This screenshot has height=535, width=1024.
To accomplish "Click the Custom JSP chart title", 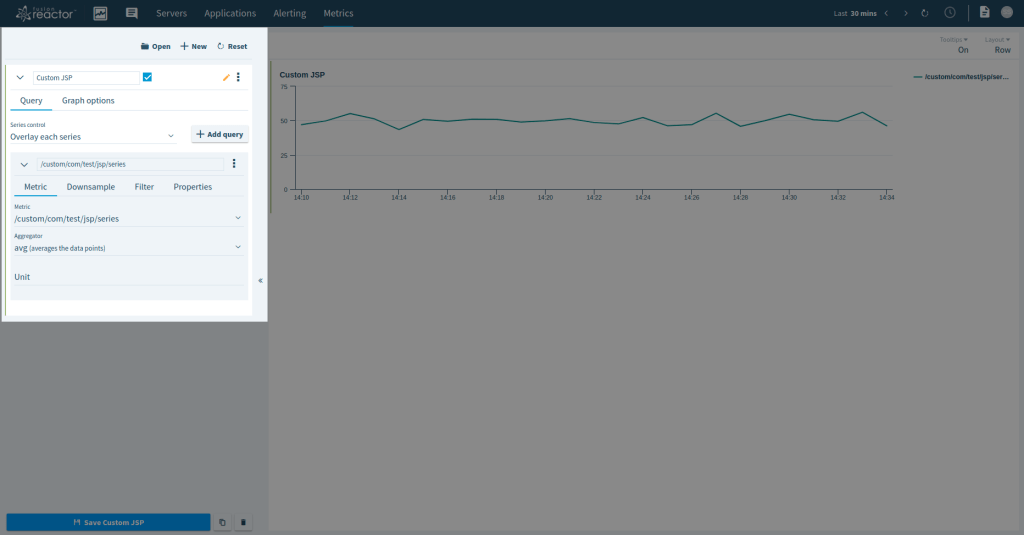I will [x=302, y=74].
